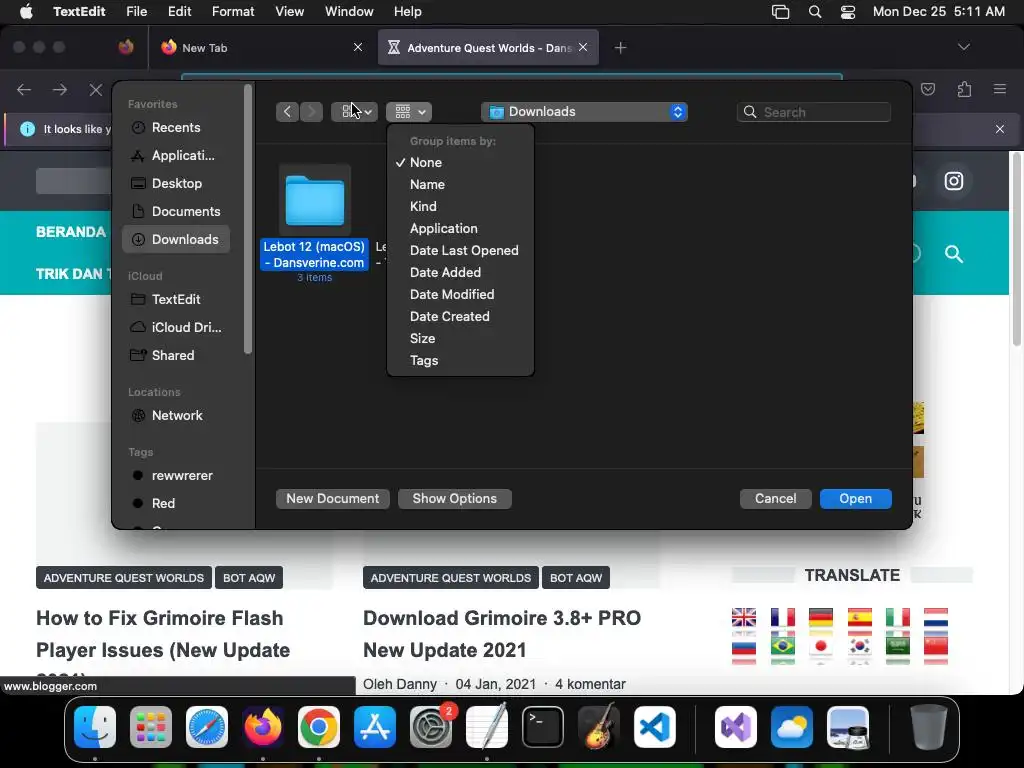Launch GarageBand from the Dock

coord(599,727)
